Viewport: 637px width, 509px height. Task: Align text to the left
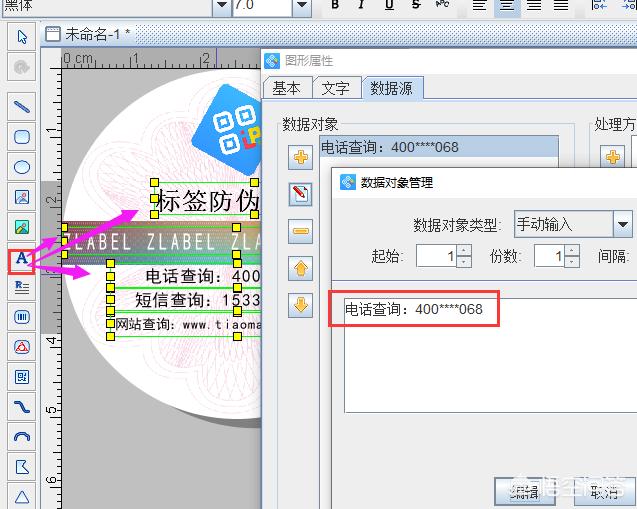480,6
